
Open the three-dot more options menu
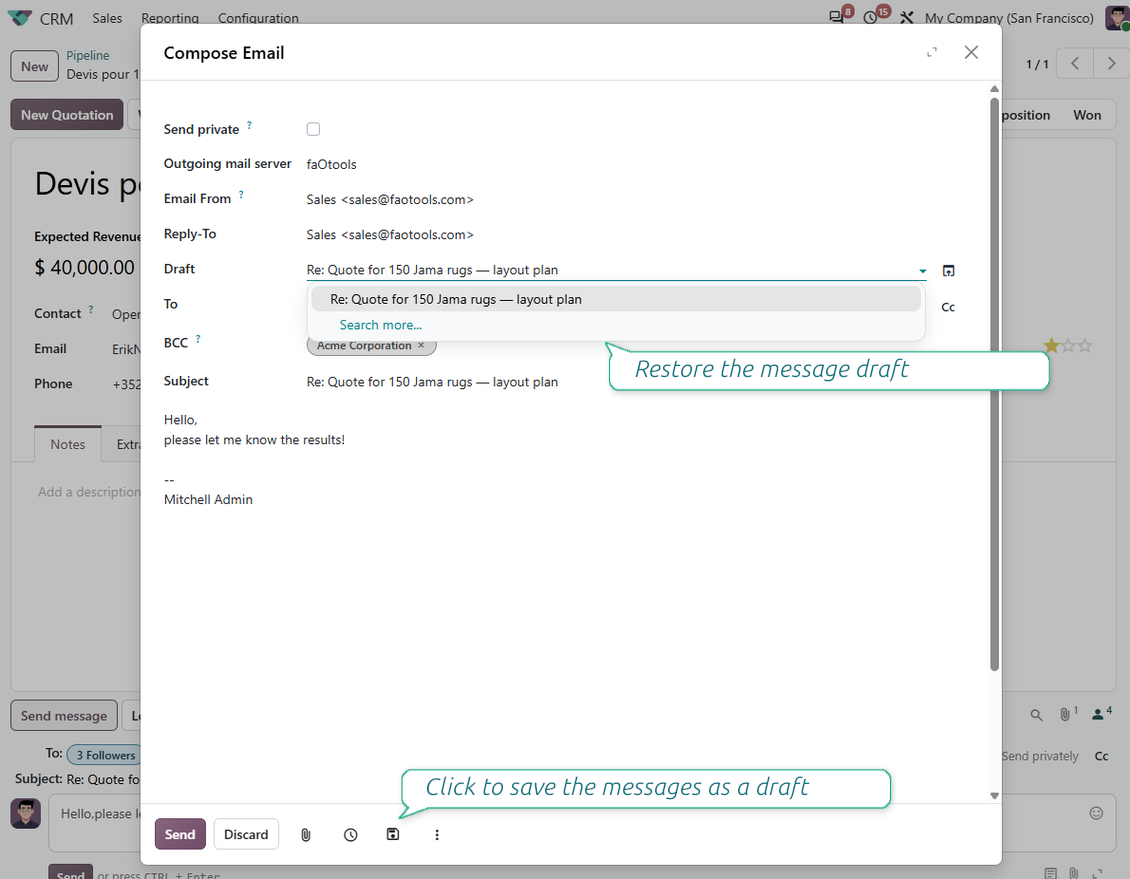pyautogui.click(x=437, y=834)
